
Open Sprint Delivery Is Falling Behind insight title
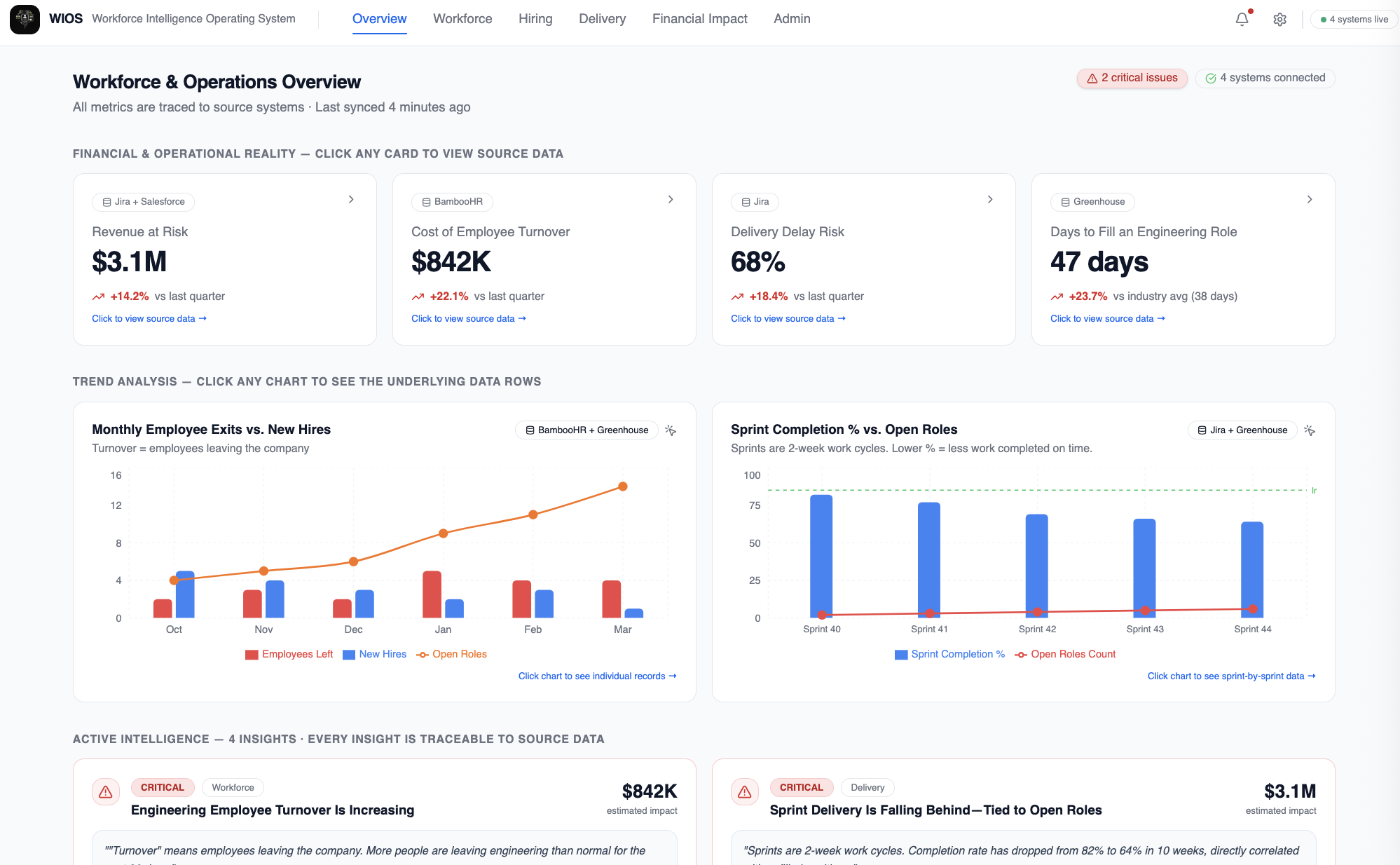[935, 810]
